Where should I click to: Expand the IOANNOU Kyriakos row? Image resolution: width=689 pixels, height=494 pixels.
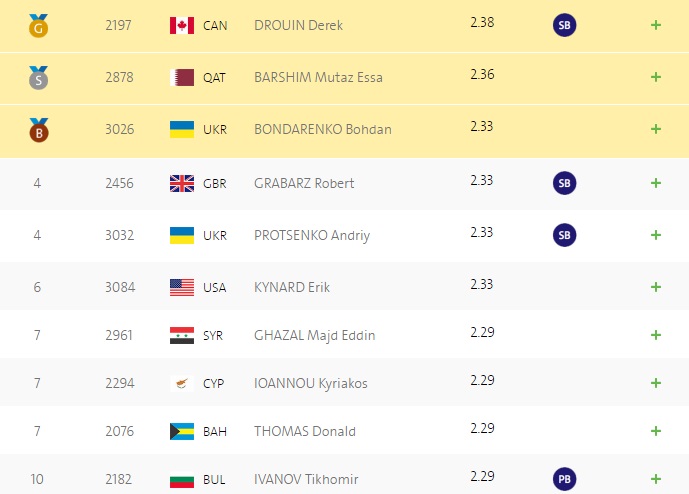point(656,383)
